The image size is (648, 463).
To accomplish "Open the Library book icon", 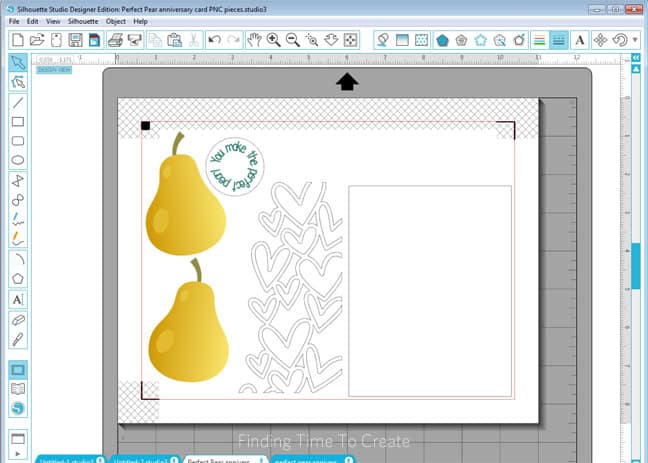I will click(18, 389).
